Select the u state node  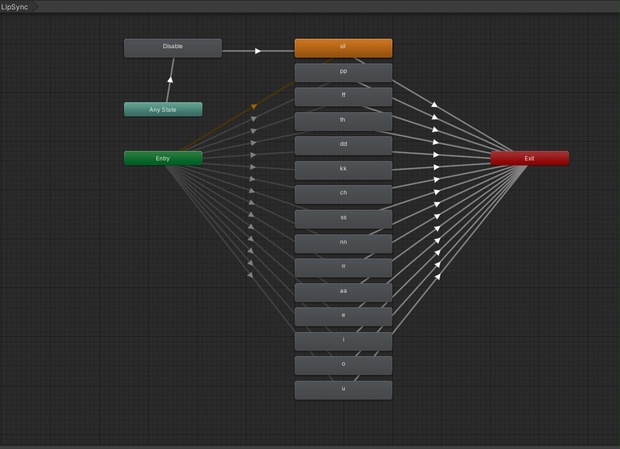[x=343, y=390]
